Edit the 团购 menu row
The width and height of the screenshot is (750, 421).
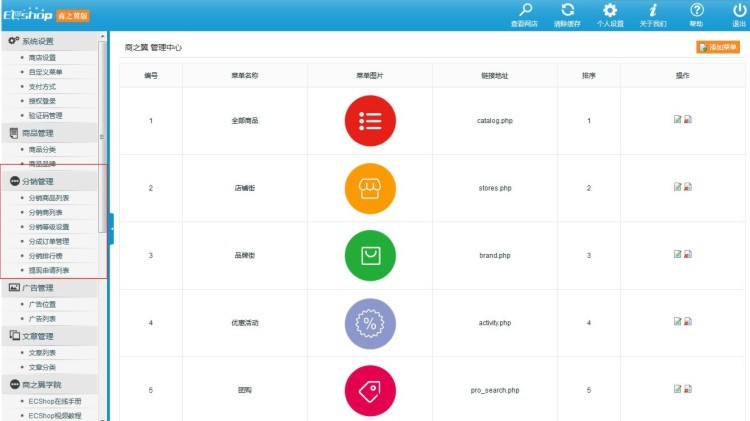(x=677, y=389)
